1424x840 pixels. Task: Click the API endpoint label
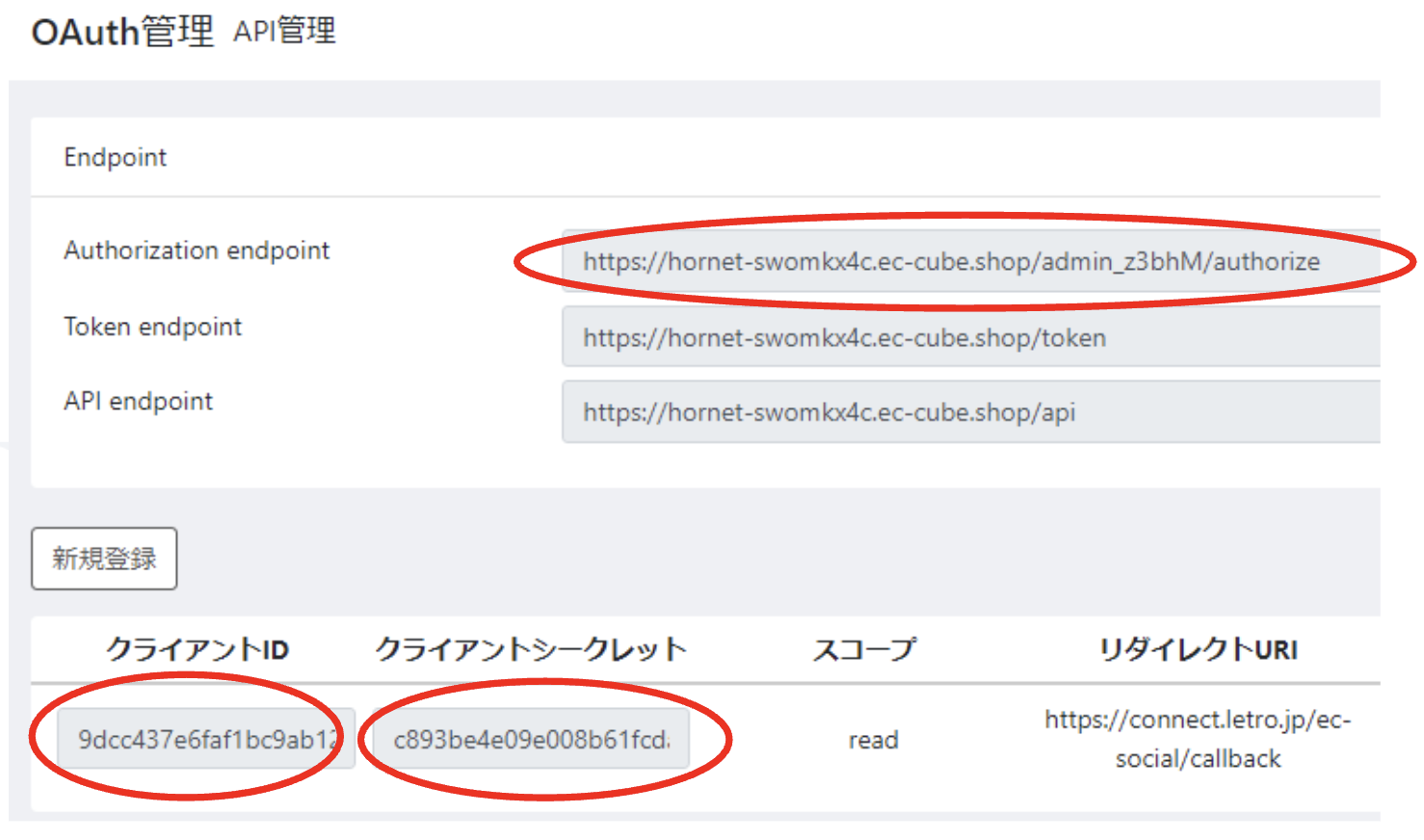pyautogui.click(x=138, y=401)
